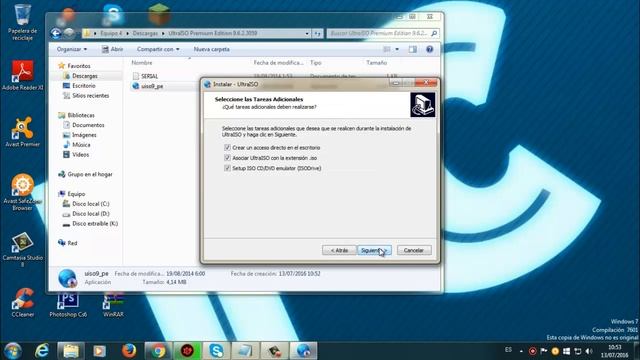This screenshot has width=640, height=360.
Task: Open Sitios recientes in the sidebar
Action: [91, 96]
